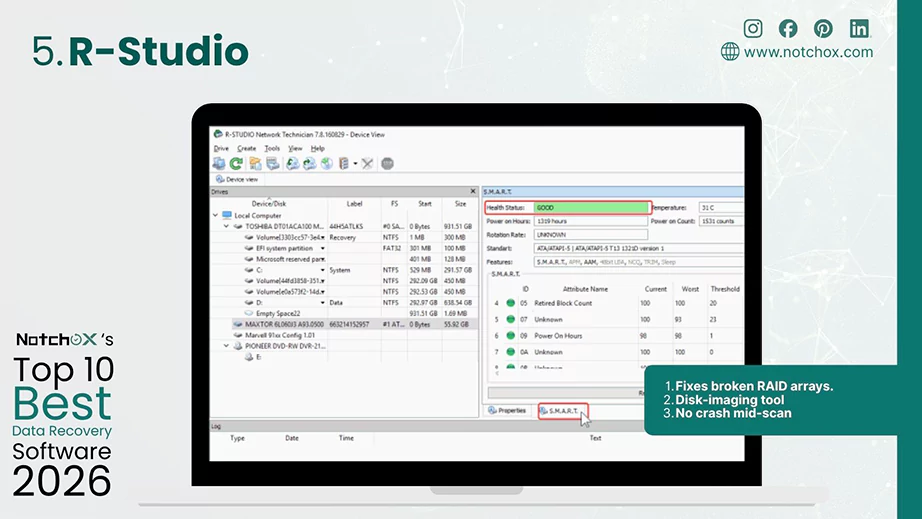922x519 pixels.
Task: Open the Tools menu
Action: pyautogui.click(x=272, y=148)
